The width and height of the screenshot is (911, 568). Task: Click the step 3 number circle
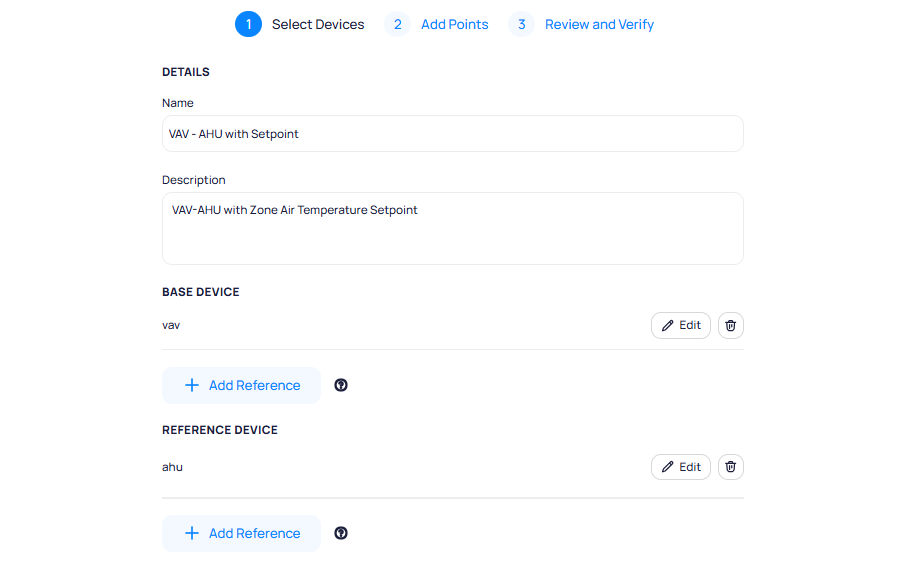click(x=521, y=24)
